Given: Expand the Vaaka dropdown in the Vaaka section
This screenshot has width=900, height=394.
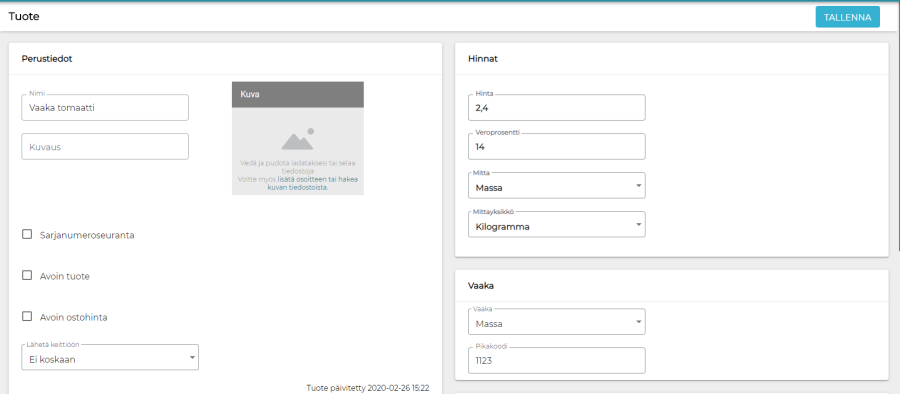Looking at the screenshot, I should tap(557, 322).
